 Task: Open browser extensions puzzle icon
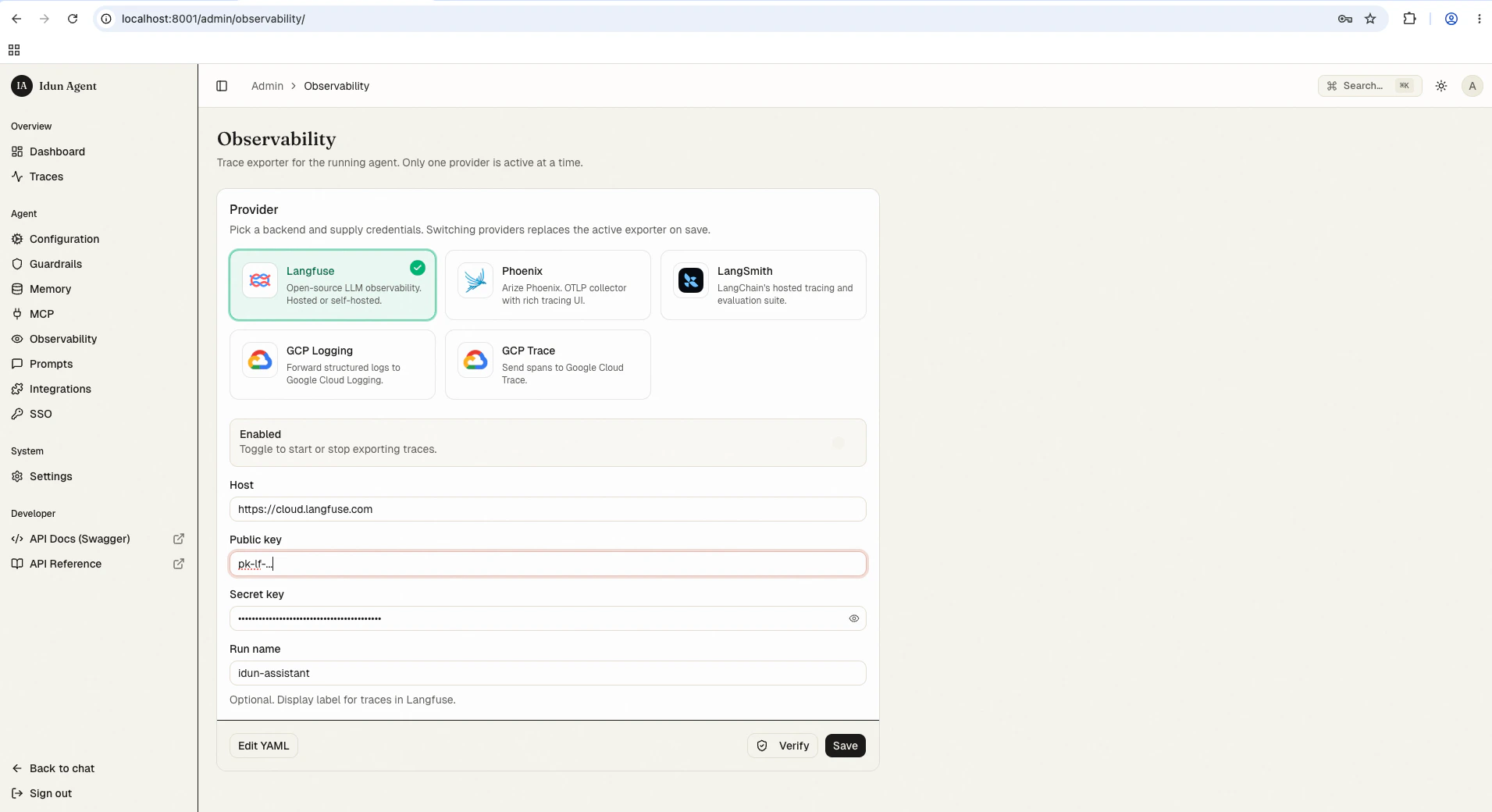[1409, 19]
